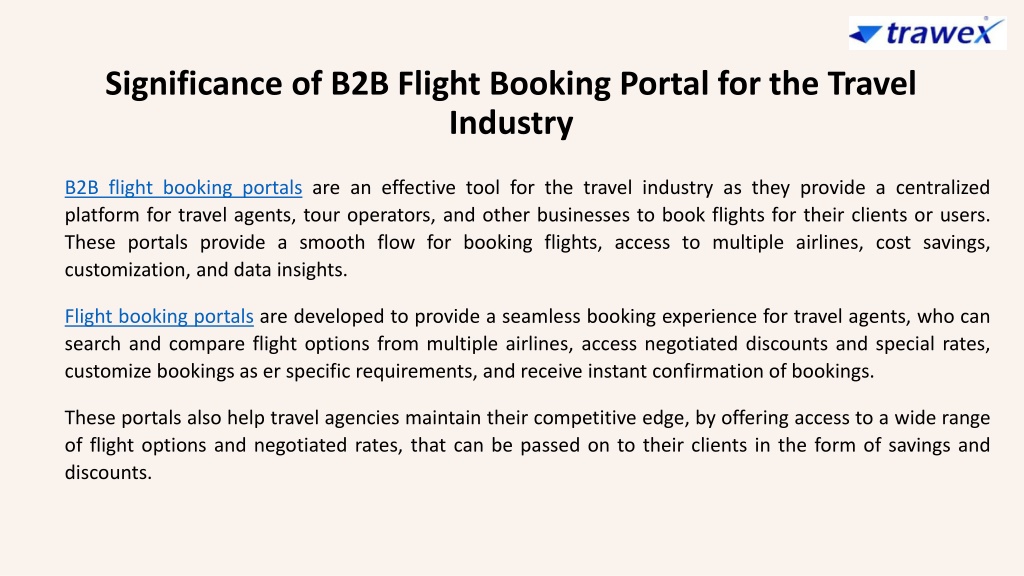
Task: Click the blue arrow emblem in trawex logo
Action: point(867,34)
